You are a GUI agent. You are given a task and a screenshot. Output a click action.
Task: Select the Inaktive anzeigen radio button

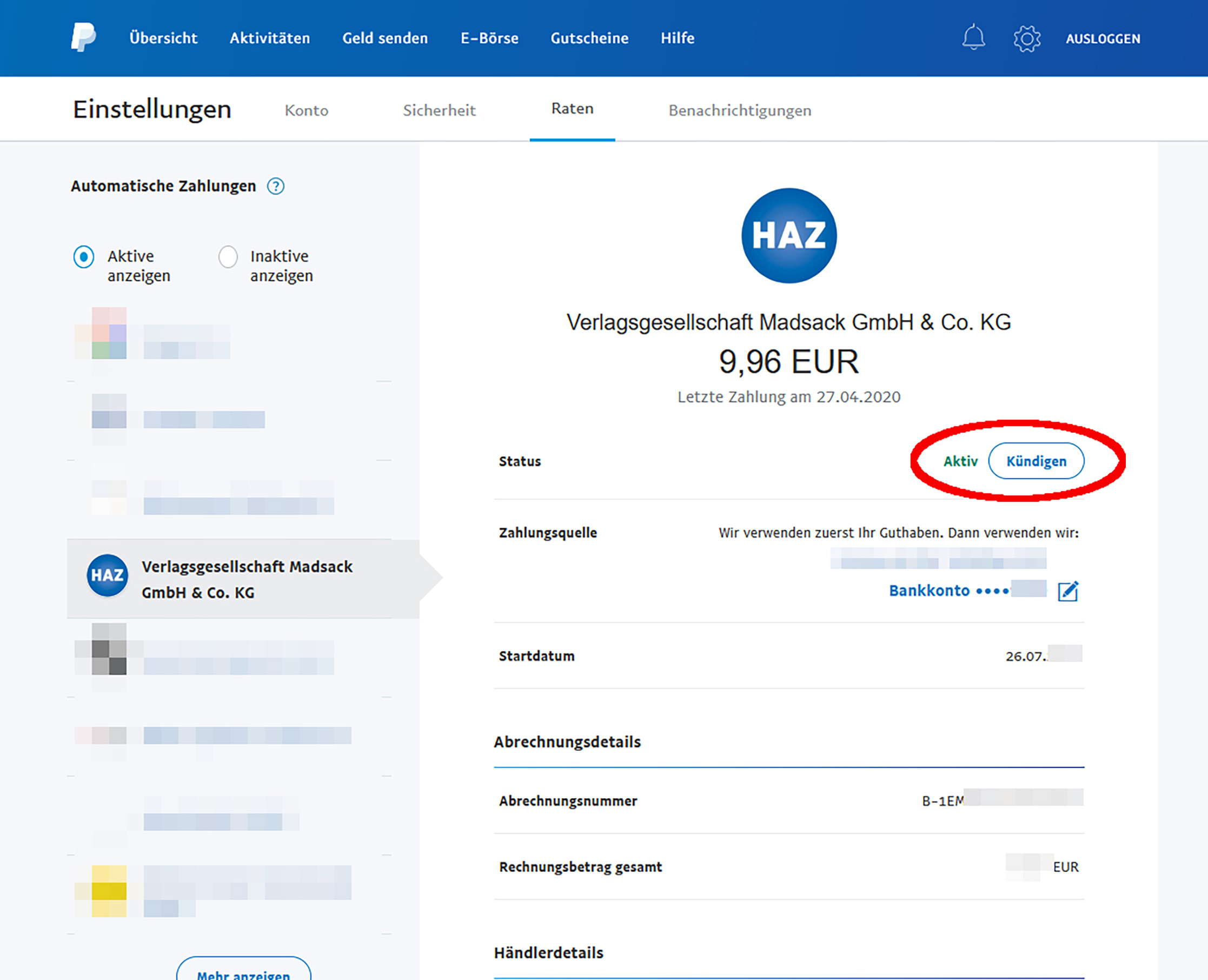point(228,257)
